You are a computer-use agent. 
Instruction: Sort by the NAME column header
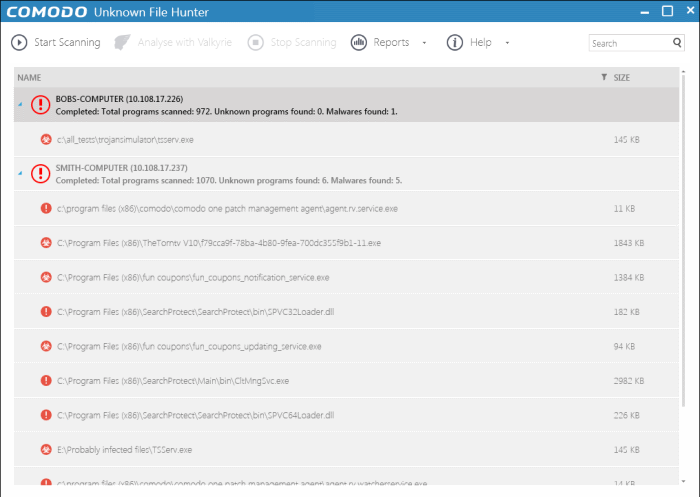[x=29, y=78]
